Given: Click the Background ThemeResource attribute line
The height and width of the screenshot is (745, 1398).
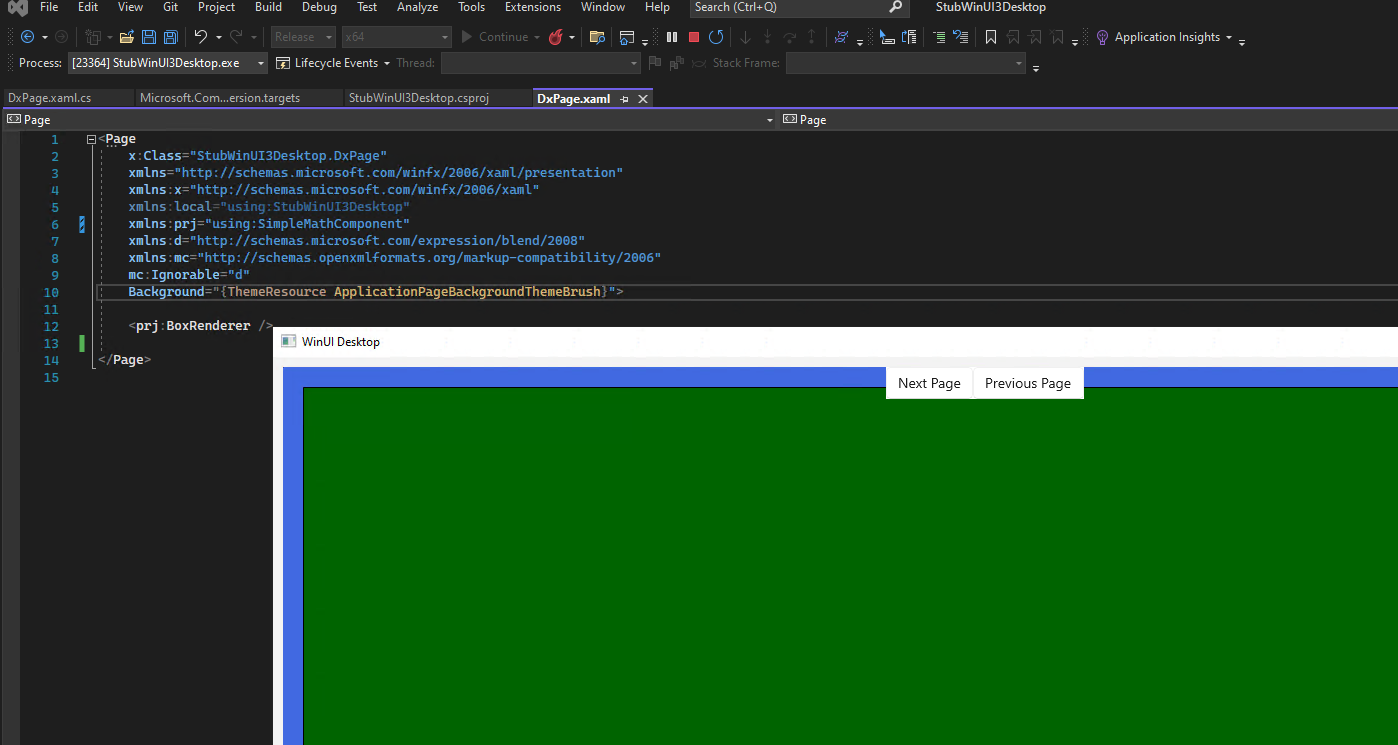Looking at the screenshot, I should [x=376, y=292].
